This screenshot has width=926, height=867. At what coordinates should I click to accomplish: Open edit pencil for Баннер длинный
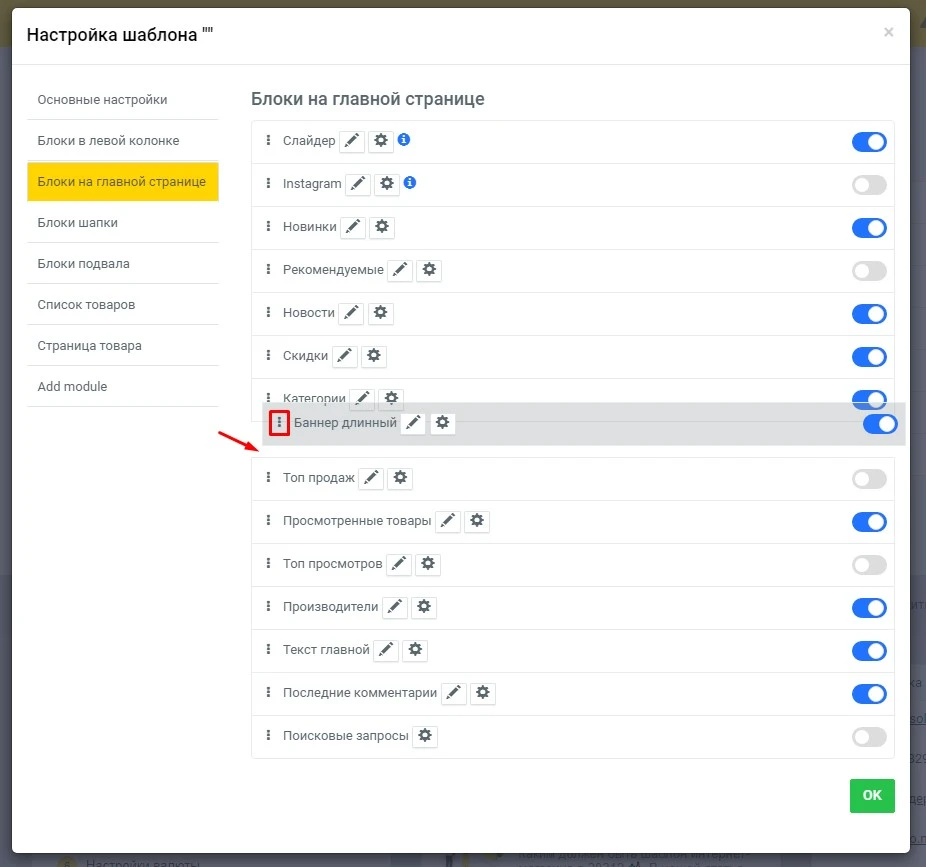click(x=413, y=423)
